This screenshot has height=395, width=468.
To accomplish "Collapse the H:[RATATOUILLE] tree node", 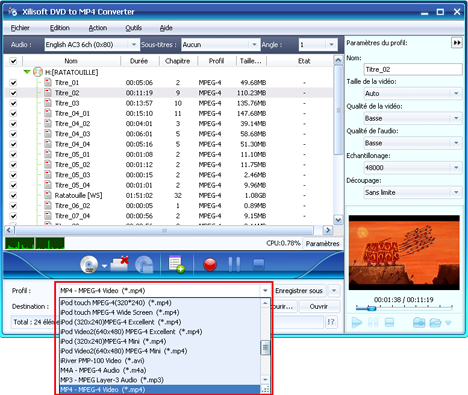I will [27, 72].
